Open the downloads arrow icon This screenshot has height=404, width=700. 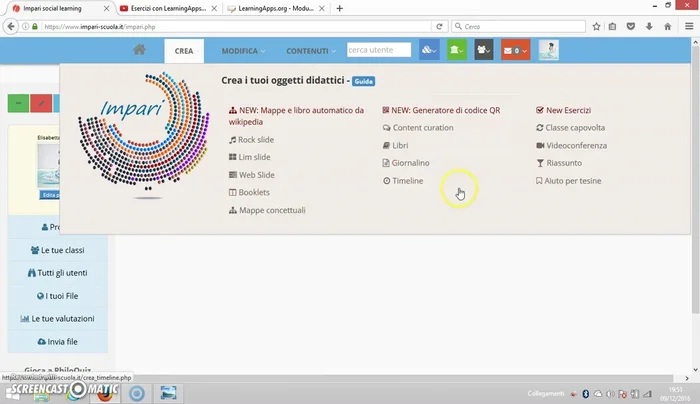[x=649, y=26]
